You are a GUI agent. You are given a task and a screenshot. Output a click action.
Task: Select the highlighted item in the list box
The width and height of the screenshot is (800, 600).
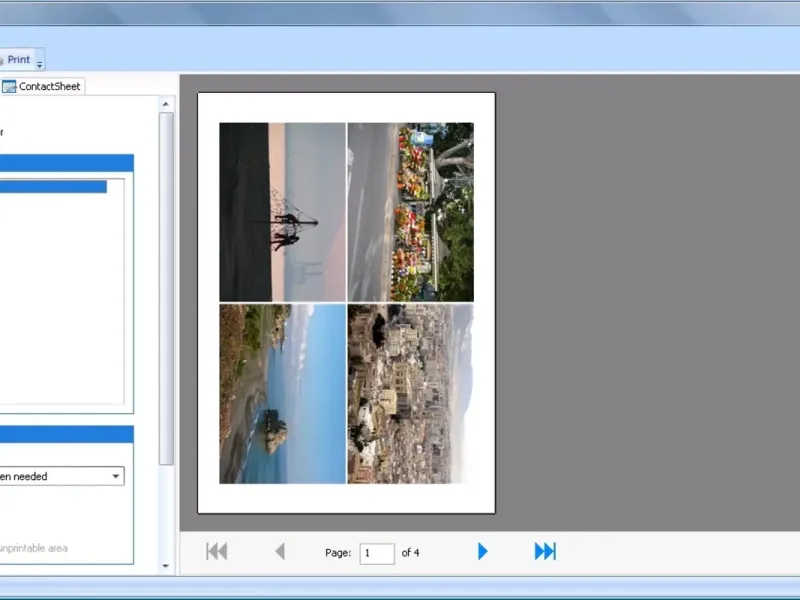pyautogui.click(x=52, y=186)
